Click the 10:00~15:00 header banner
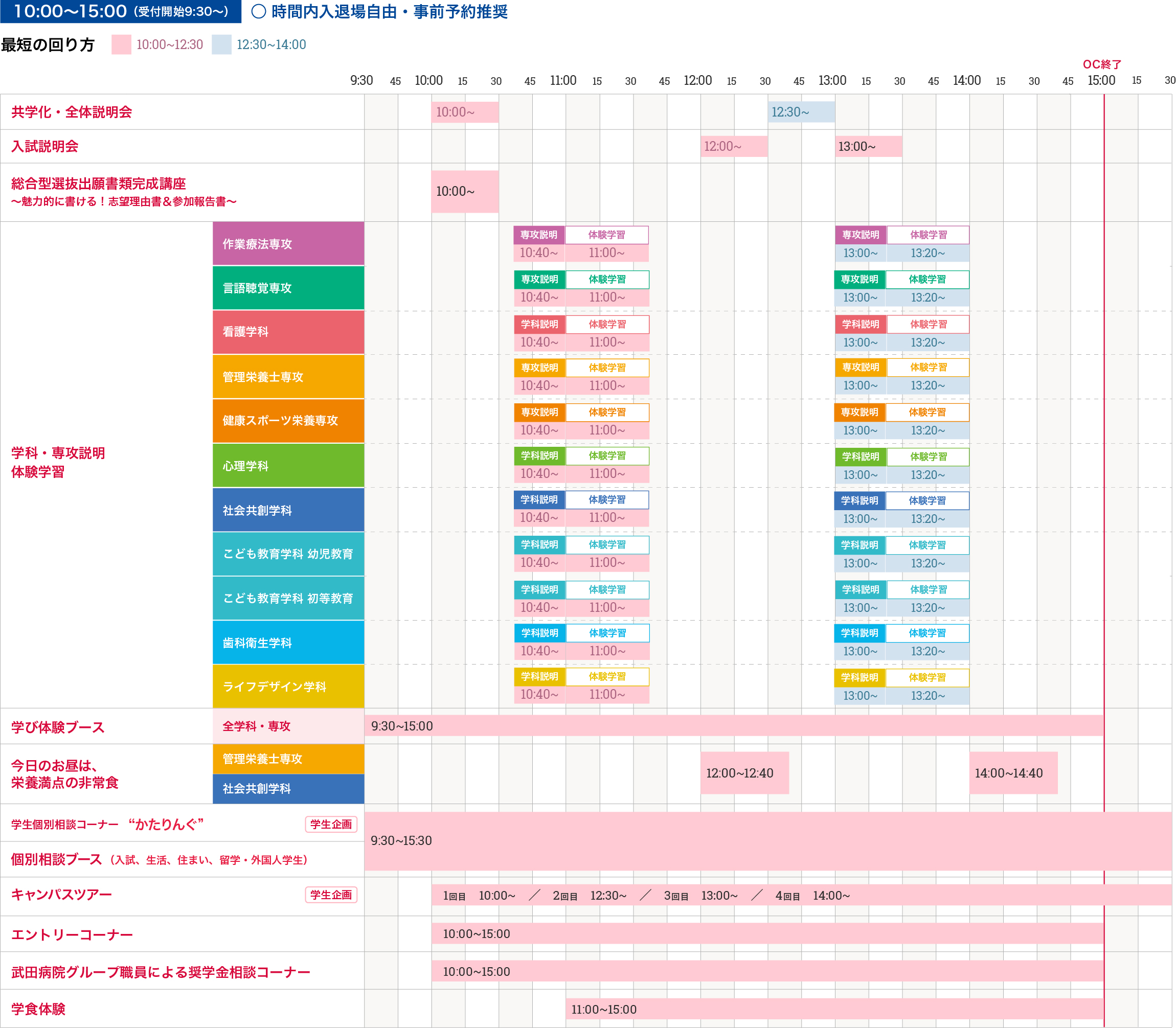The height and width of the screenshot is (1028, 1176). tap(121, 11)
